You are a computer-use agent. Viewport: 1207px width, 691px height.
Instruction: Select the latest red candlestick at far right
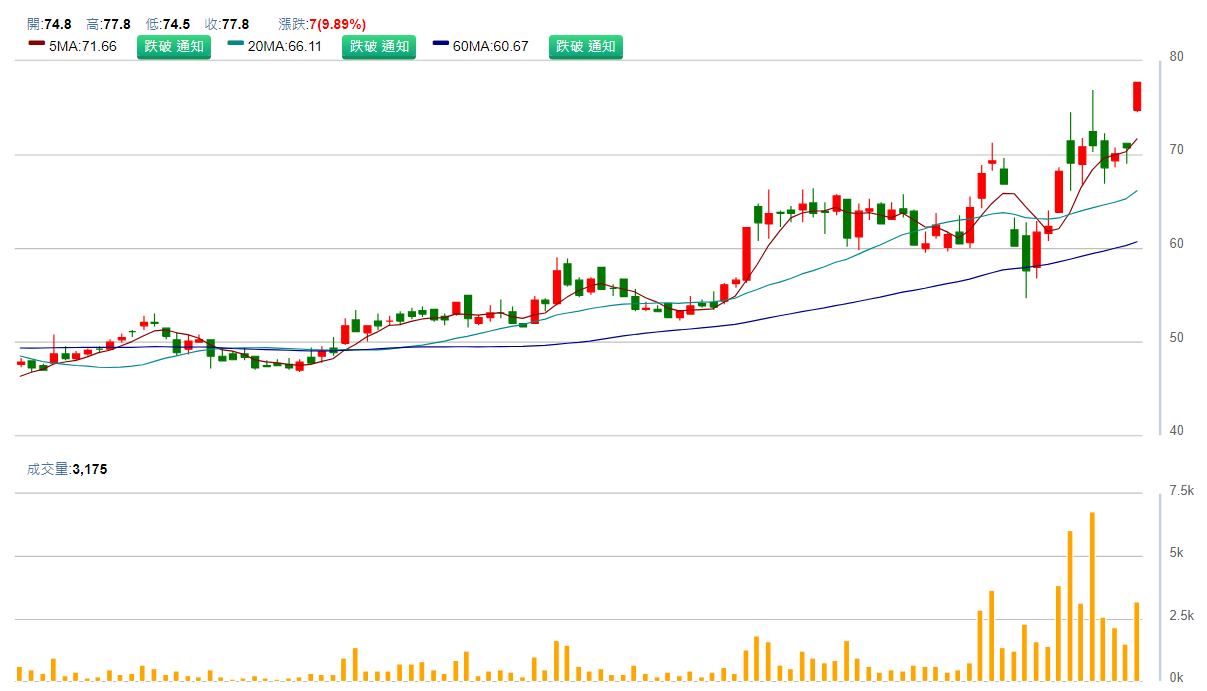coord(1137,96)
